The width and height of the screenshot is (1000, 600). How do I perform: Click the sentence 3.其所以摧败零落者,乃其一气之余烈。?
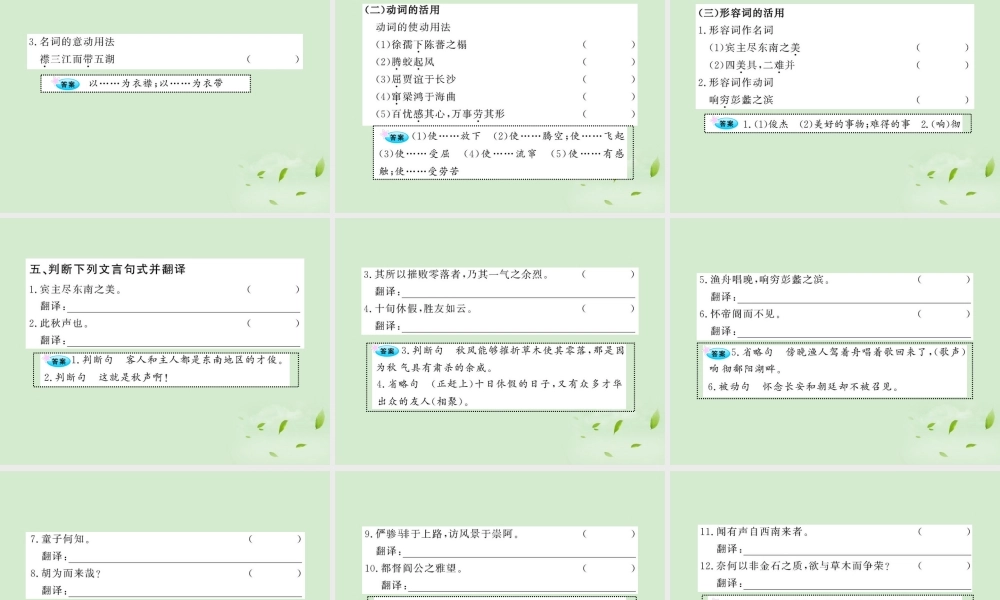[x=457, y=274]
